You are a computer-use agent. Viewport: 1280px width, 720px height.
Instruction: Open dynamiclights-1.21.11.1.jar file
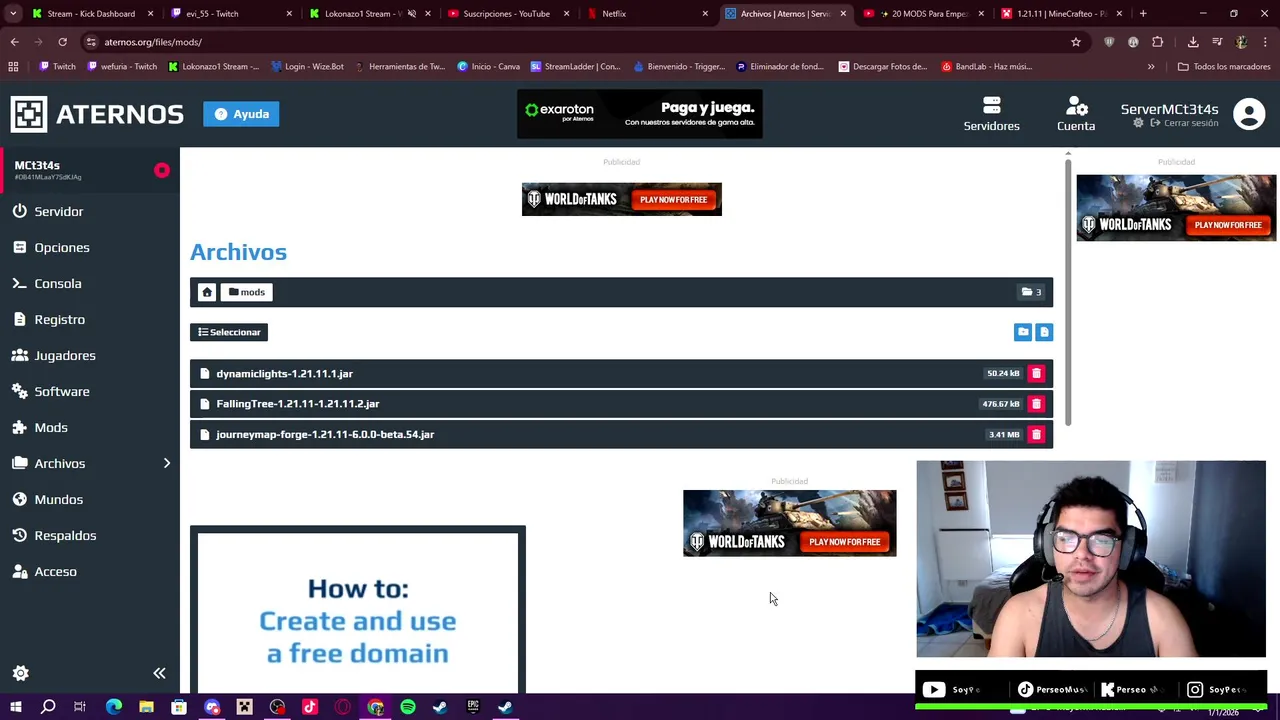coord(621,373)
